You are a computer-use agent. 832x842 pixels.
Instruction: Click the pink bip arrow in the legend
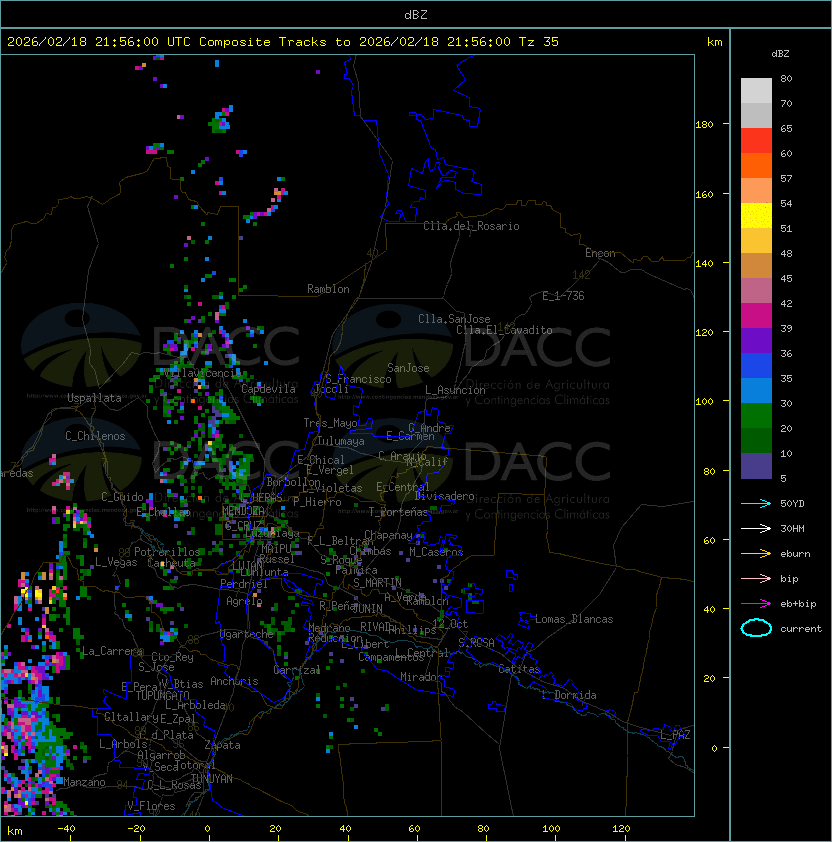point(756,579)
